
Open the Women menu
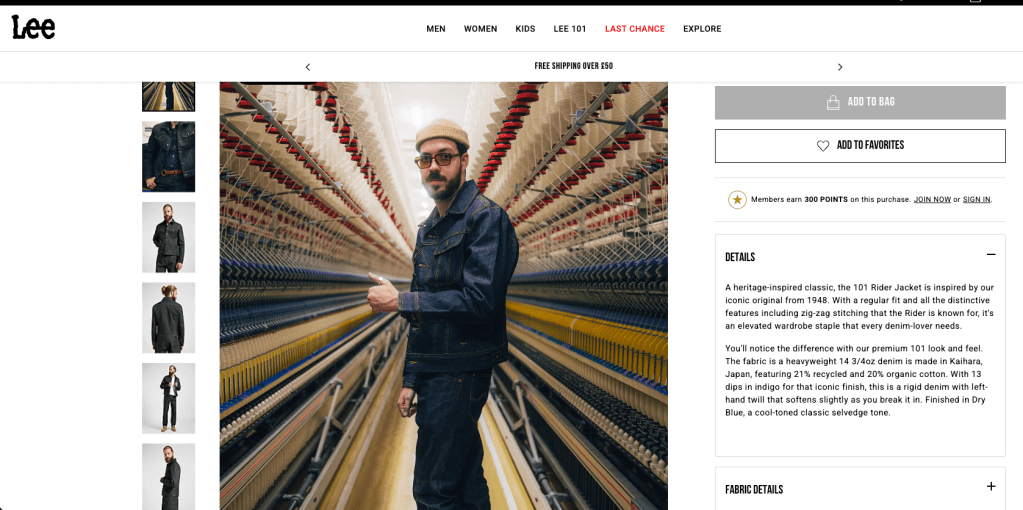click(480, 29)
